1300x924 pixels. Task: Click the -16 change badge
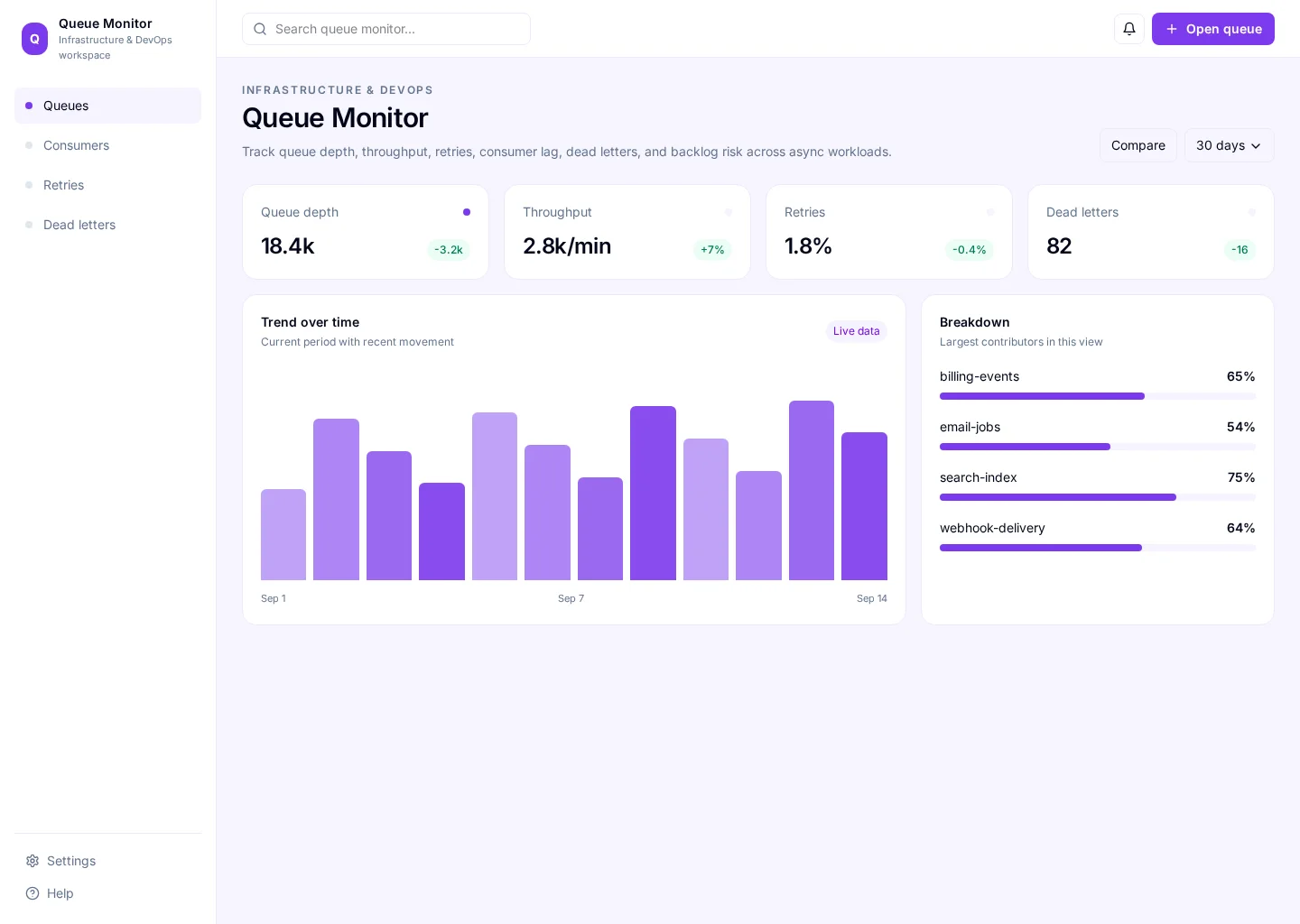click(x=1240, y=250)
